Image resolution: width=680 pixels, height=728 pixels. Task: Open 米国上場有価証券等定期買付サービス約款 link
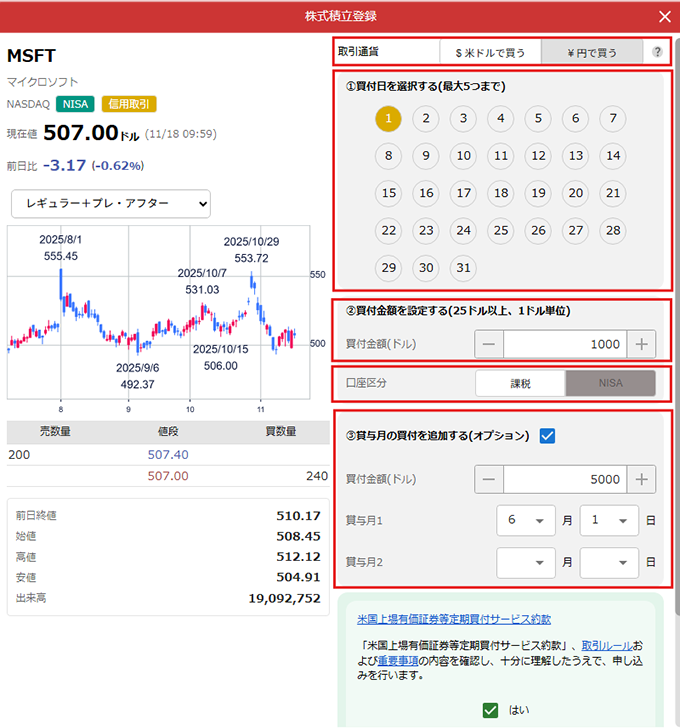coord(454,619)
